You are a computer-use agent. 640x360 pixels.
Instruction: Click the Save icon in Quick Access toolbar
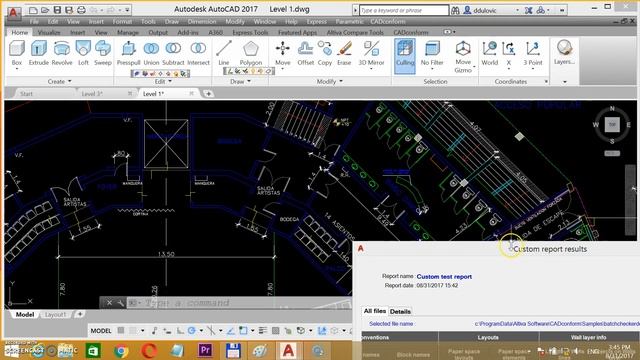[x=57, y=9]
